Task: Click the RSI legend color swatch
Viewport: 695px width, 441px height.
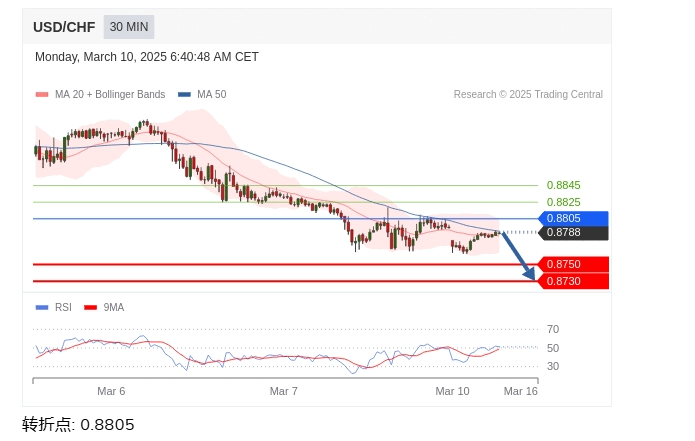Action: [42, 308]
